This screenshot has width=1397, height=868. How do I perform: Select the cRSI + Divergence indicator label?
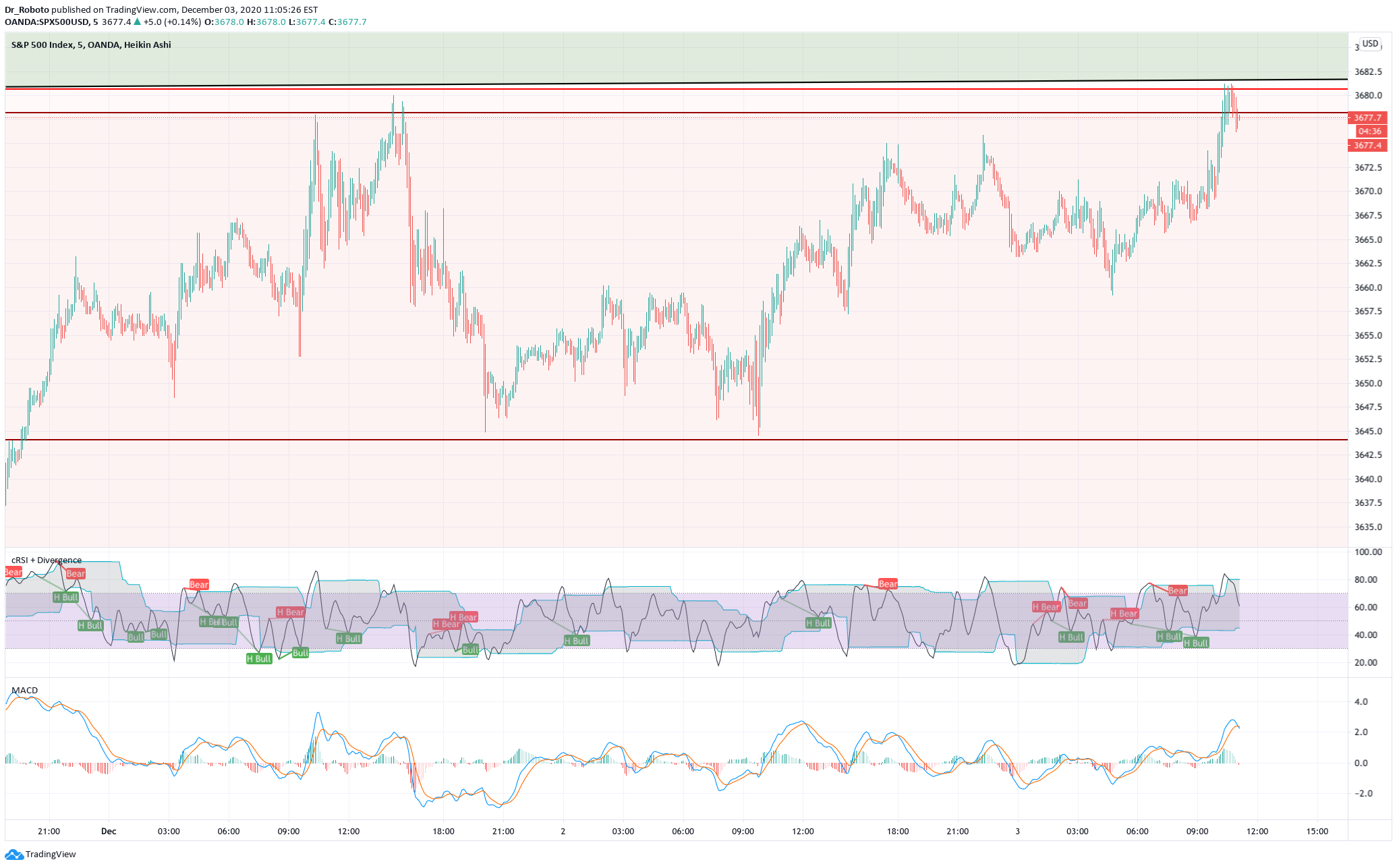(x=47, y=560)
